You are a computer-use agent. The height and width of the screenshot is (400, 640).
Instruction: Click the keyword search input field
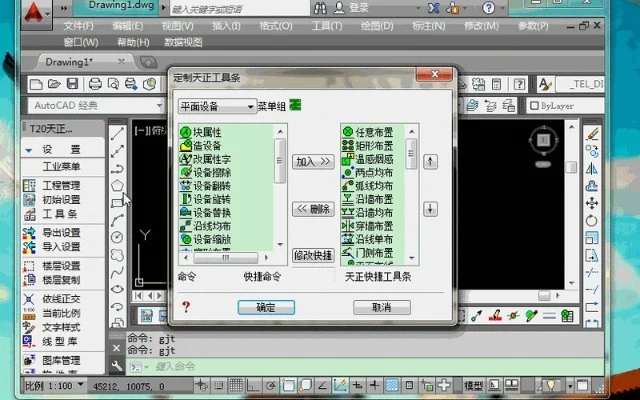[239, 8]
